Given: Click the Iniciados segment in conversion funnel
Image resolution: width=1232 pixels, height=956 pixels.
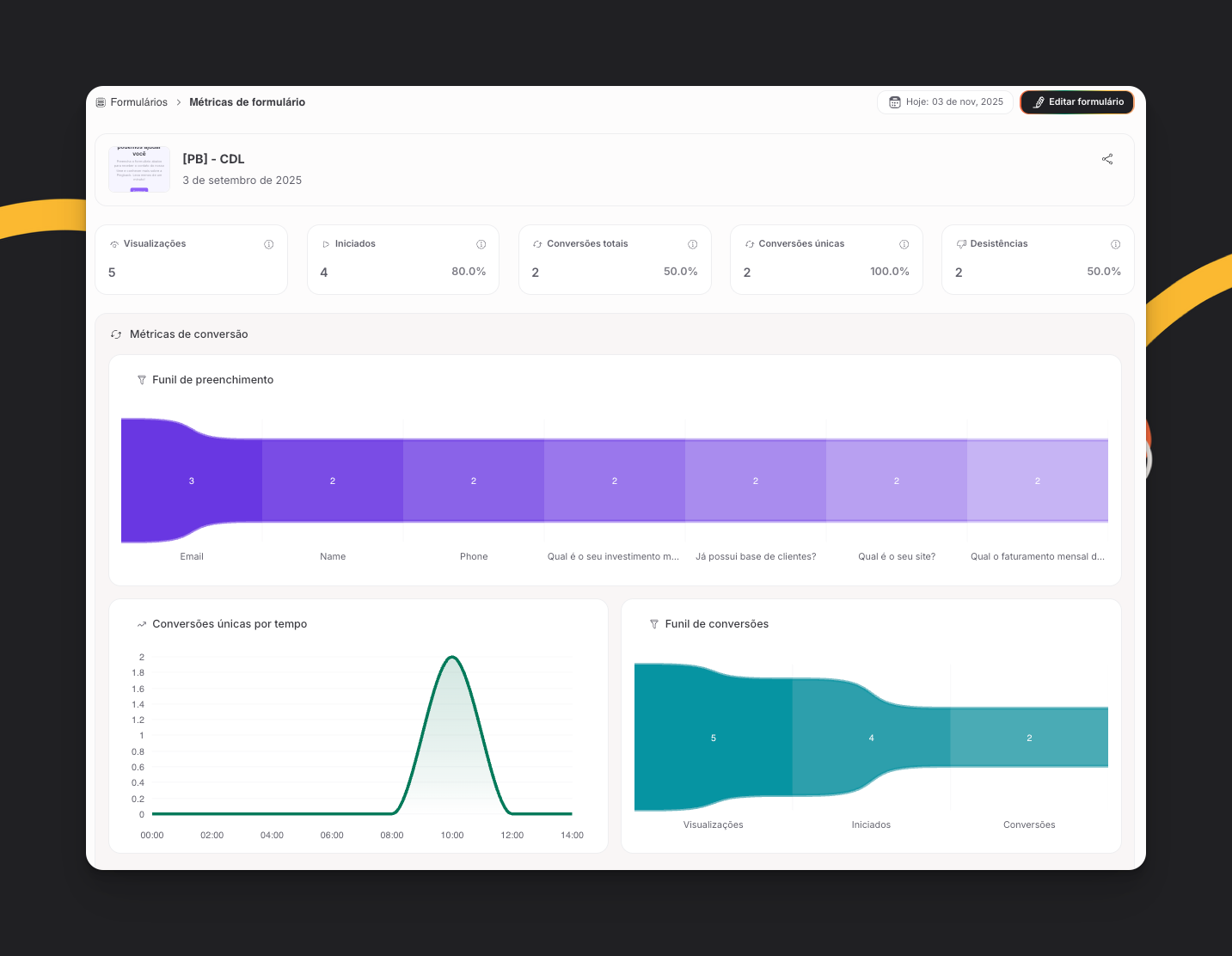Looking at the screenshot, I should pos(871,738).
